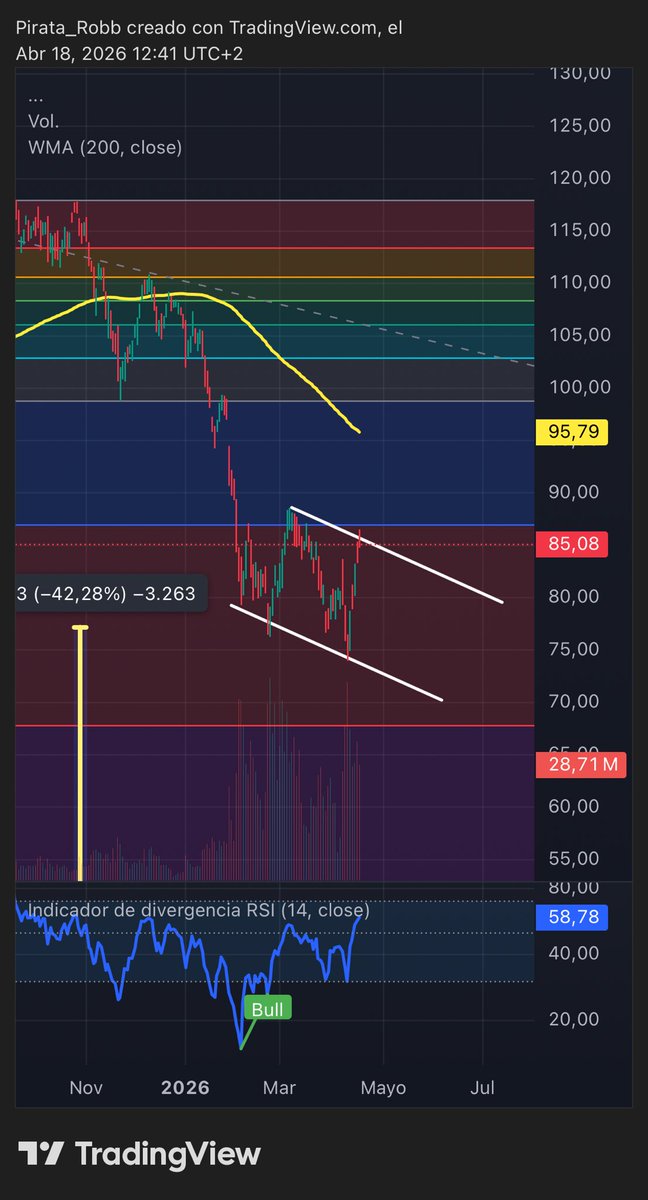Click the Mayo label on the time axis

pos(383,1087)
